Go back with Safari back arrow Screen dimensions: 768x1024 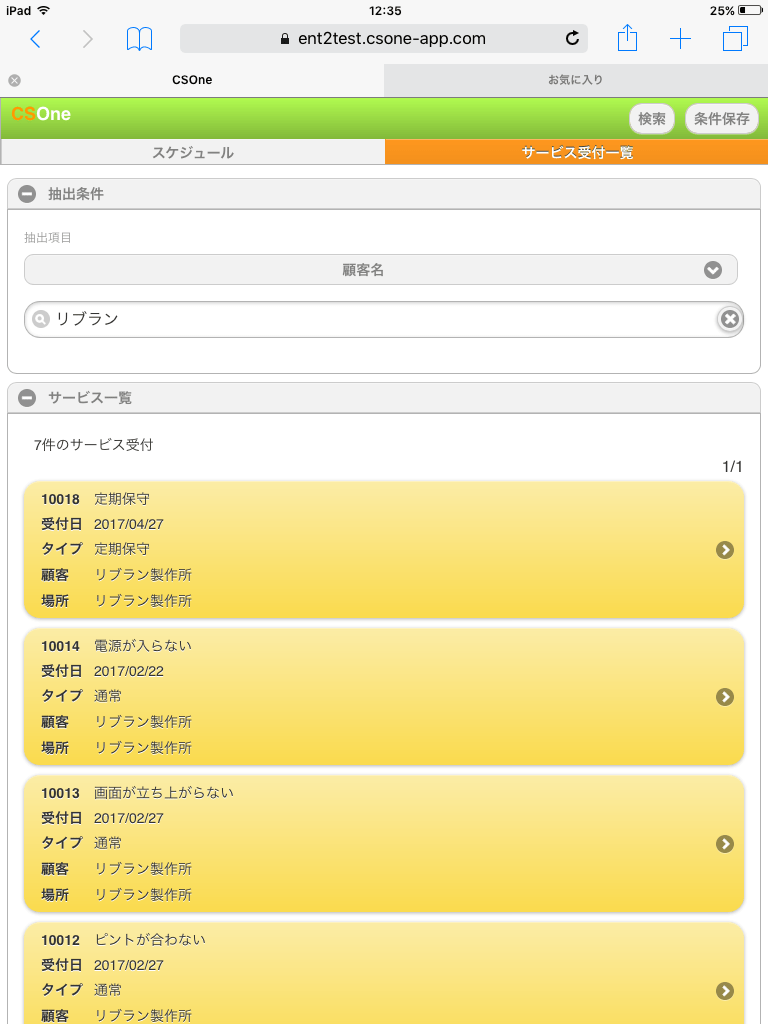(35, 39)
